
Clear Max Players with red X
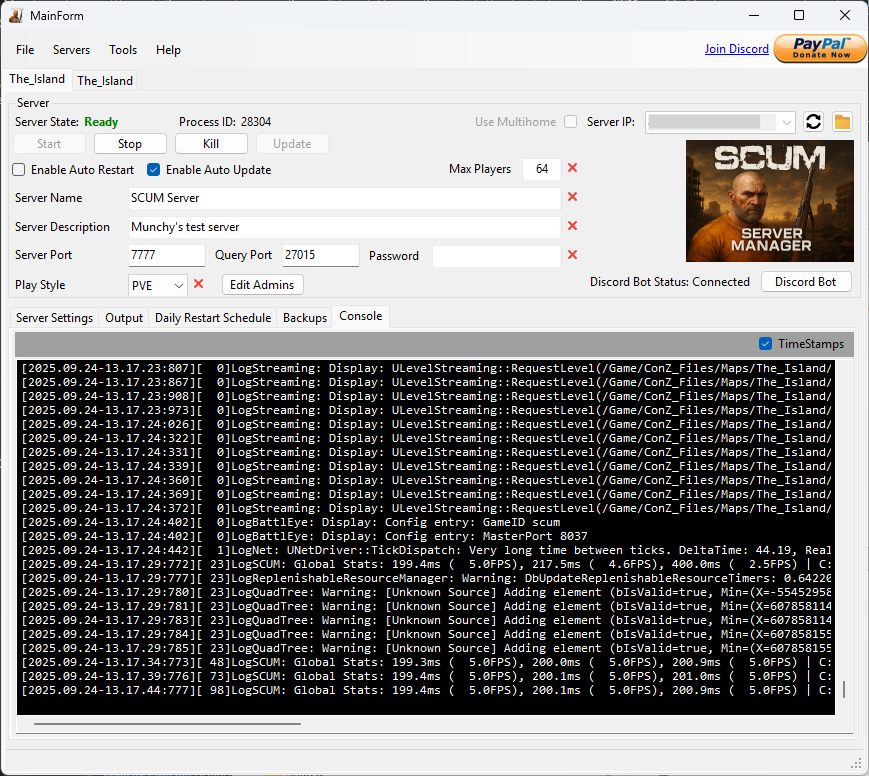point(572,168)
